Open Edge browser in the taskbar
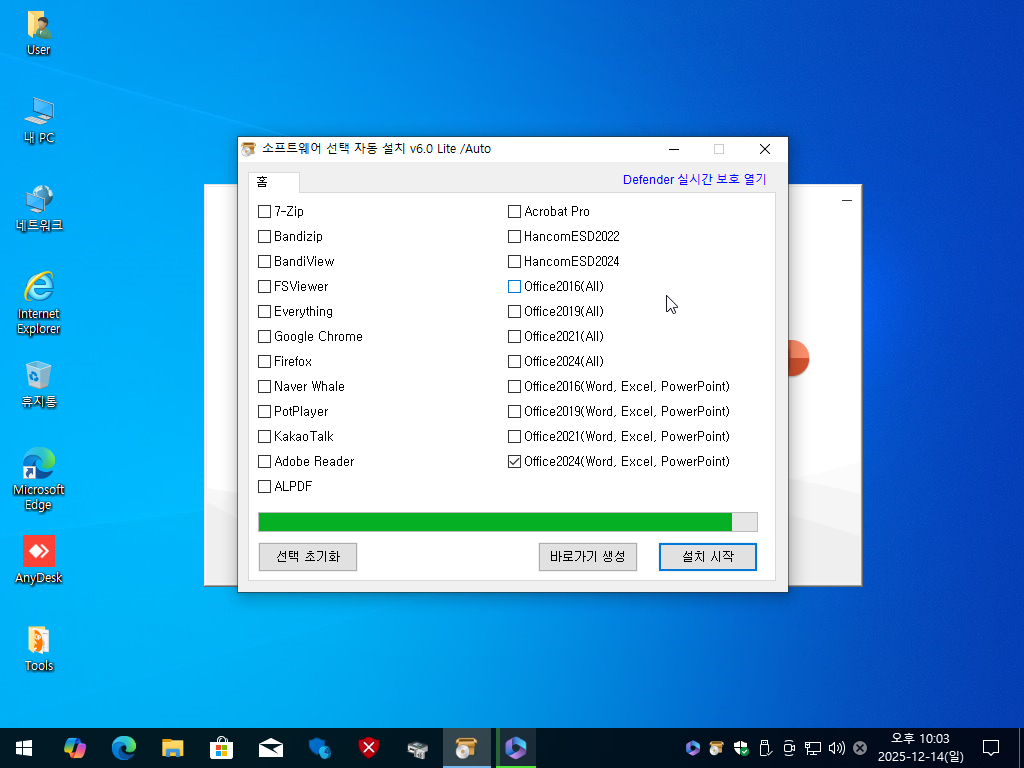This screenshot has height=768, width=1024. pos(123,748)
